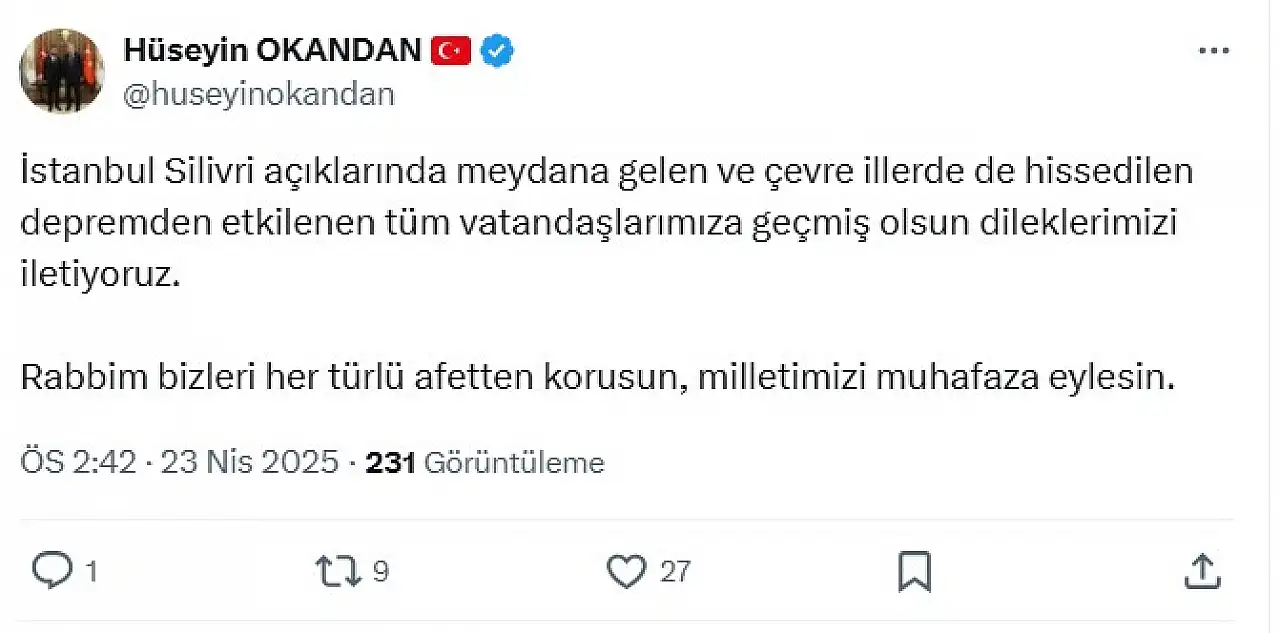Click the display name Hüseyin OKANDAN

click(x=272, y=50)
